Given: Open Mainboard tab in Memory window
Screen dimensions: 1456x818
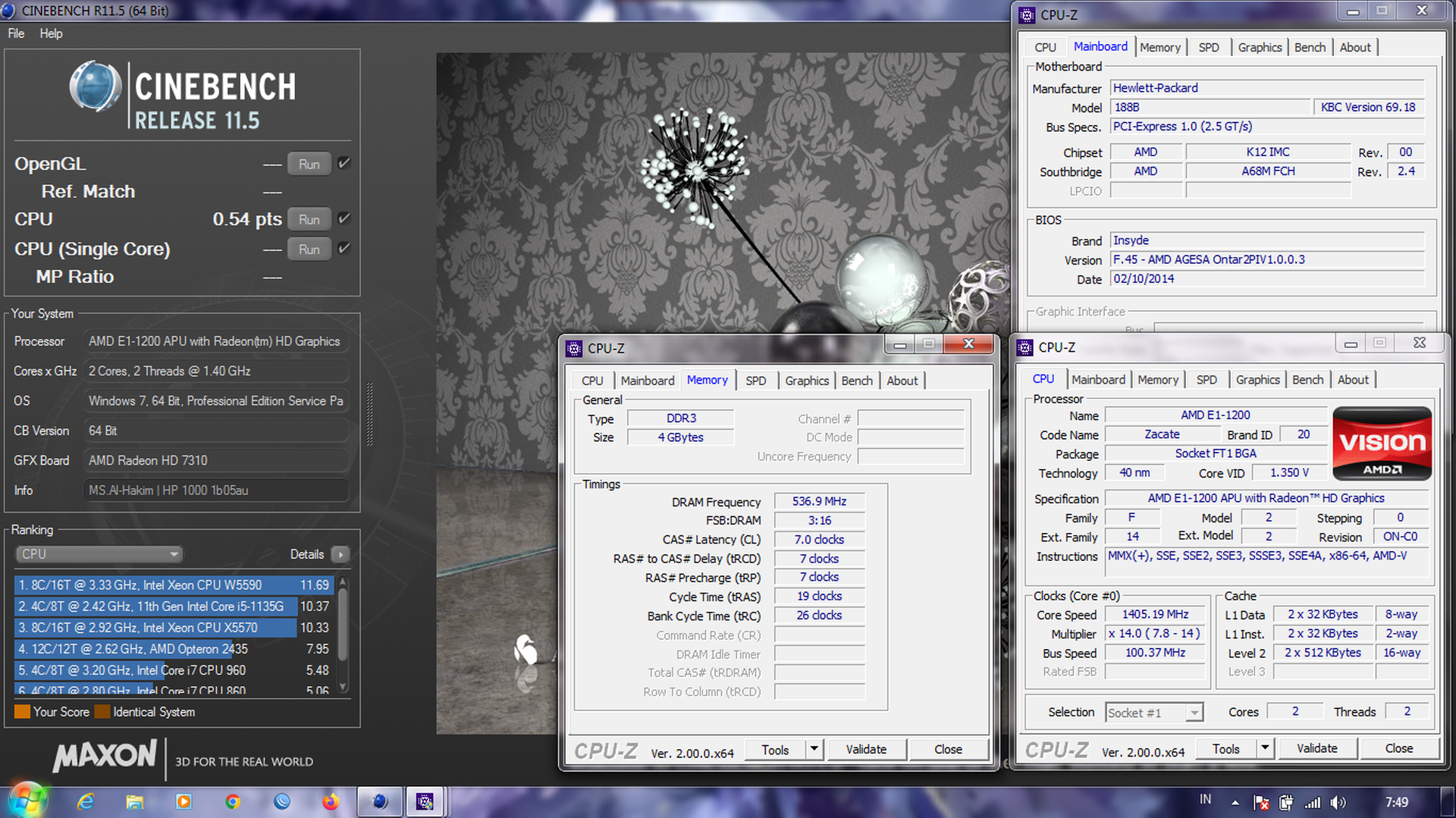Looking at the screenshot, I should click(647, 381).
